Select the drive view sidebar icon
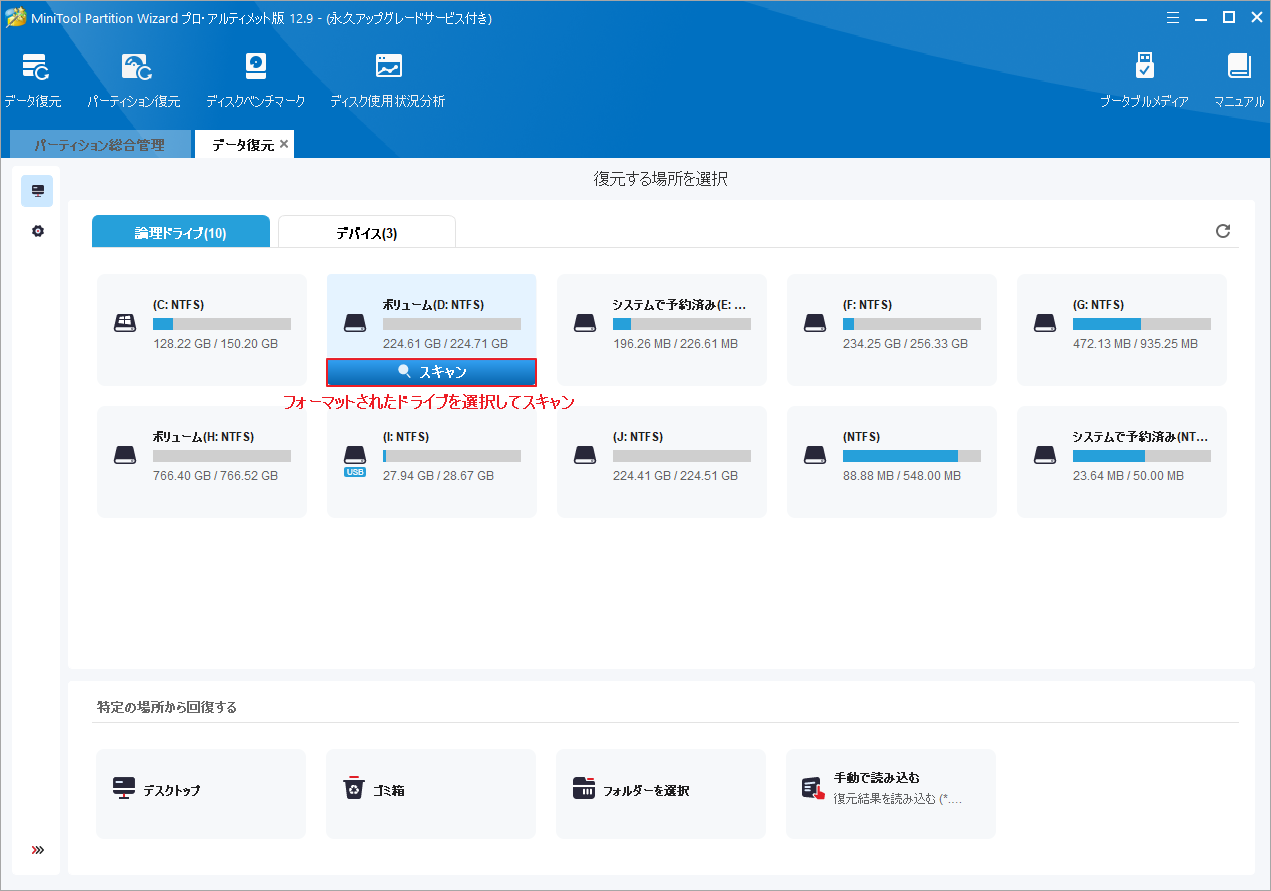 click(x=37, y=190)
